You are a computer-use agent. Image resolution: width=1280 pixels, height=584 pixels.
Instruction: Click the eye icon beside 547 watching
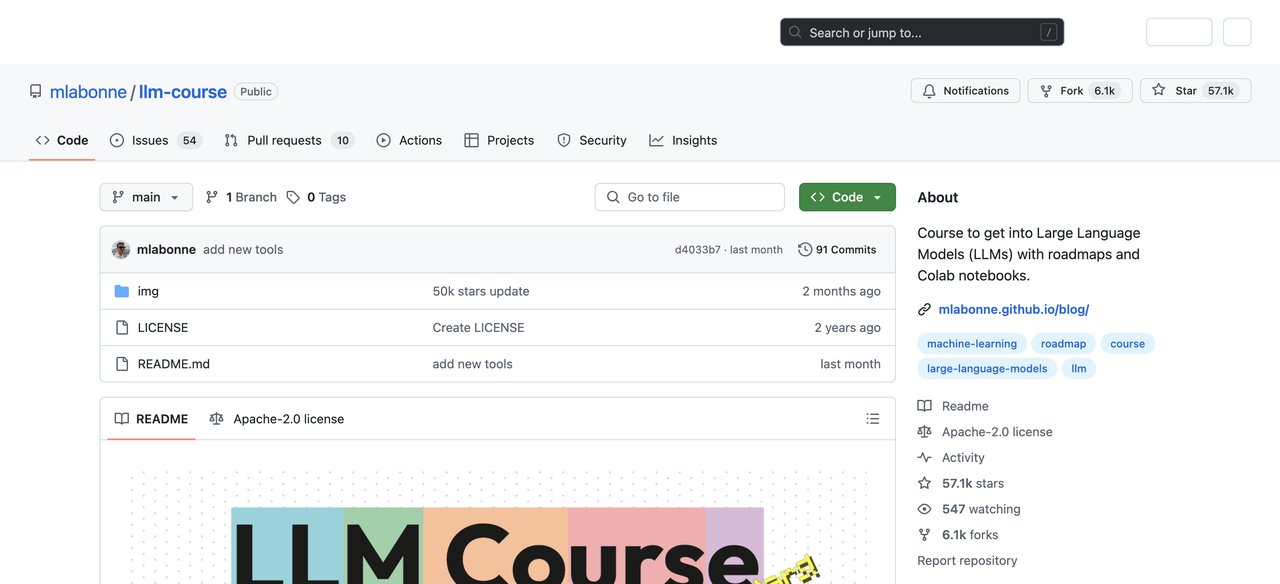[924, 509]
